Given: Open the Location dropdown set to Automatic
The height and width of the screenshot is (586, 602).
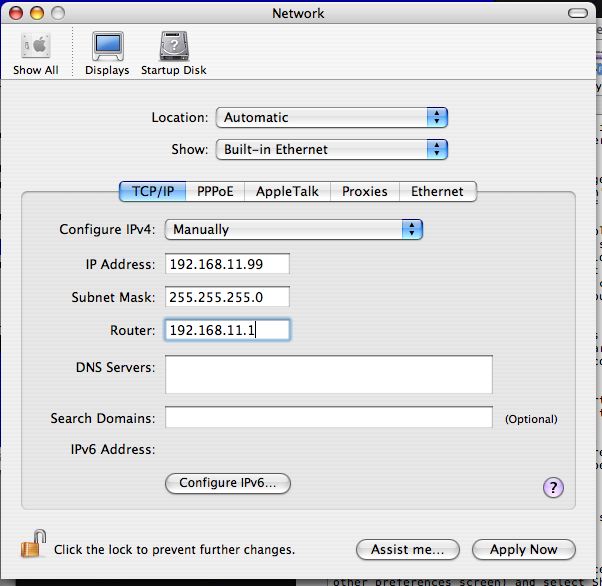Looking at the screenshot, I should coord(332,118).
